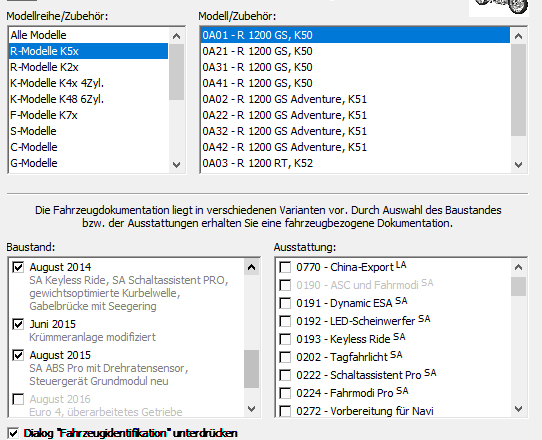Click up arrow of Modell/Zubehör list scrollbar
The height and width of the screenshot is (440, 542).
(x=518, y=36)
